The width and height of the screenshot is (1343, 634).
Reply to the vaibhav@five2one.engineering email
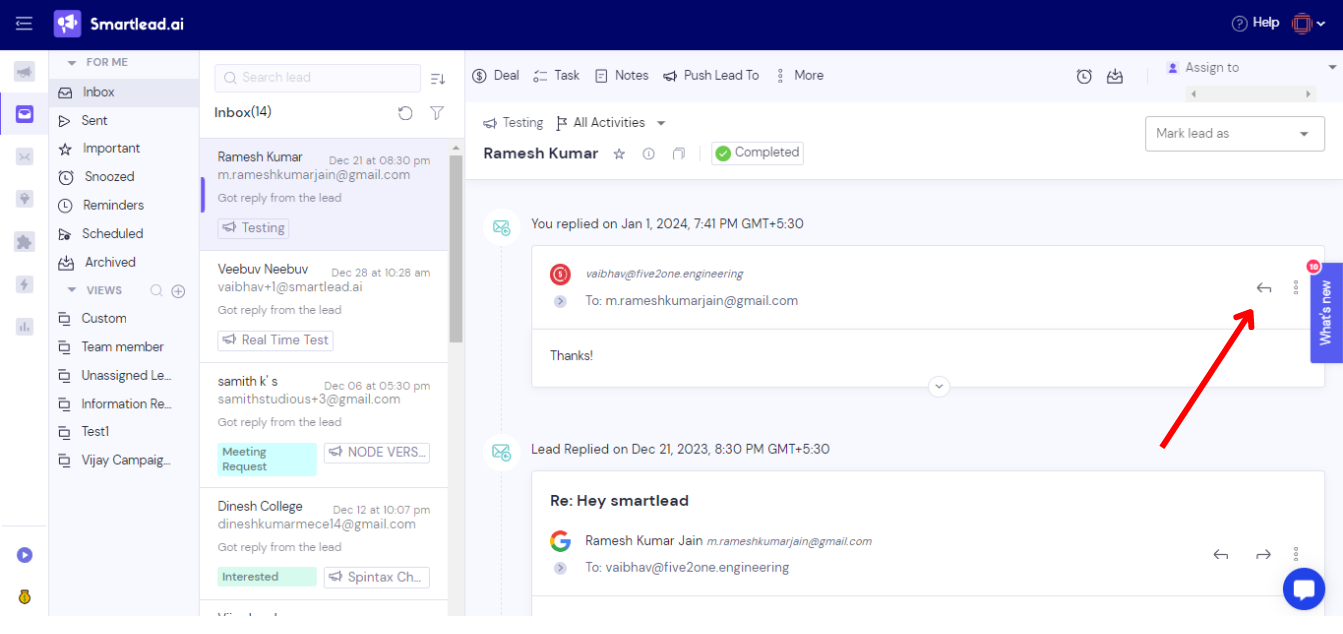(x=1263, y=287)
